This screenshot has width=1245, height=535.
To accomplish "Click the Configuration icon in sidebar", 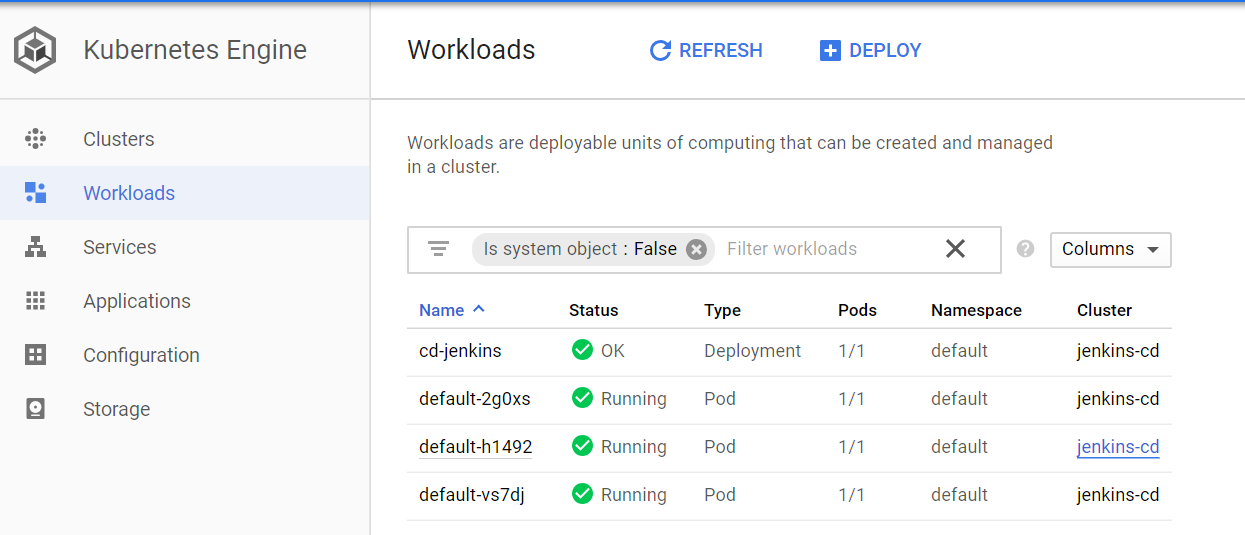I will 36,355.
